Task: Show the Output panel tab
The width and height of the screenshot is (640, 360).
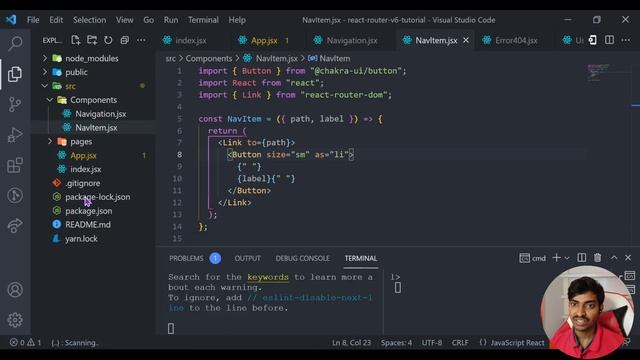Action: [247, 258]
